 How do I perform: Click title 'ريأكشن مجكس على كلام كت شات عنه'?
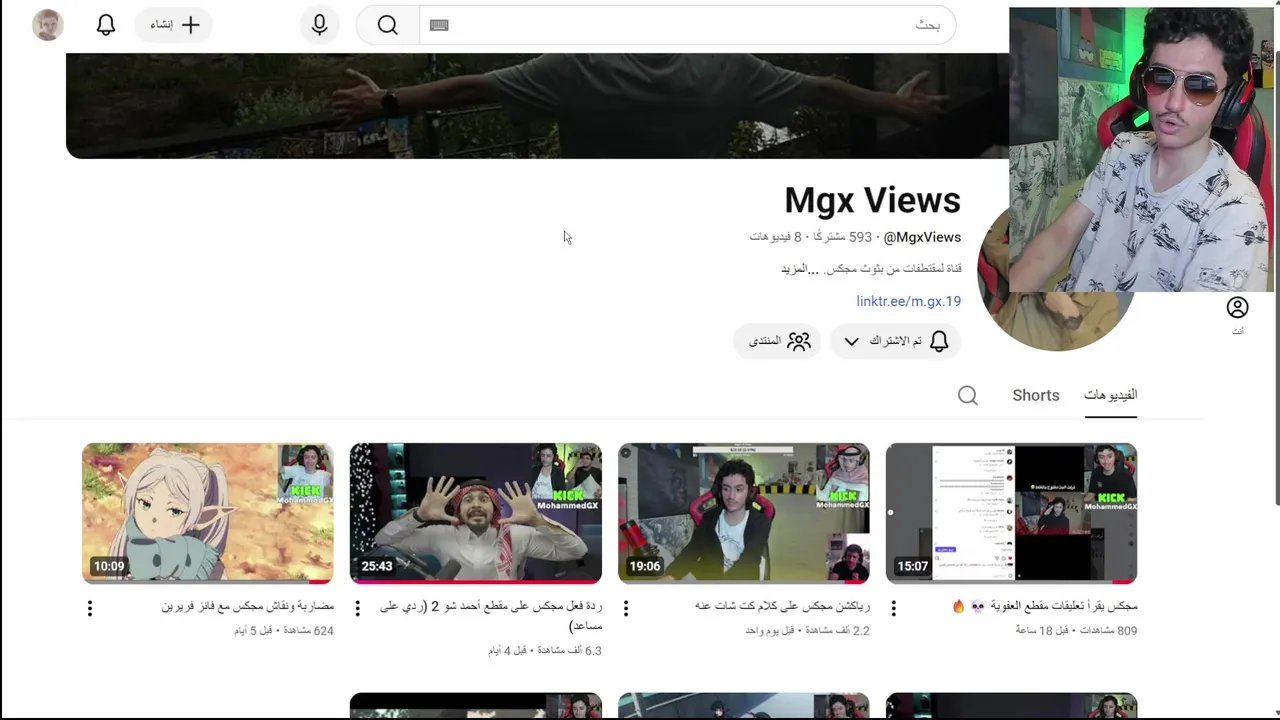(782, 606)
